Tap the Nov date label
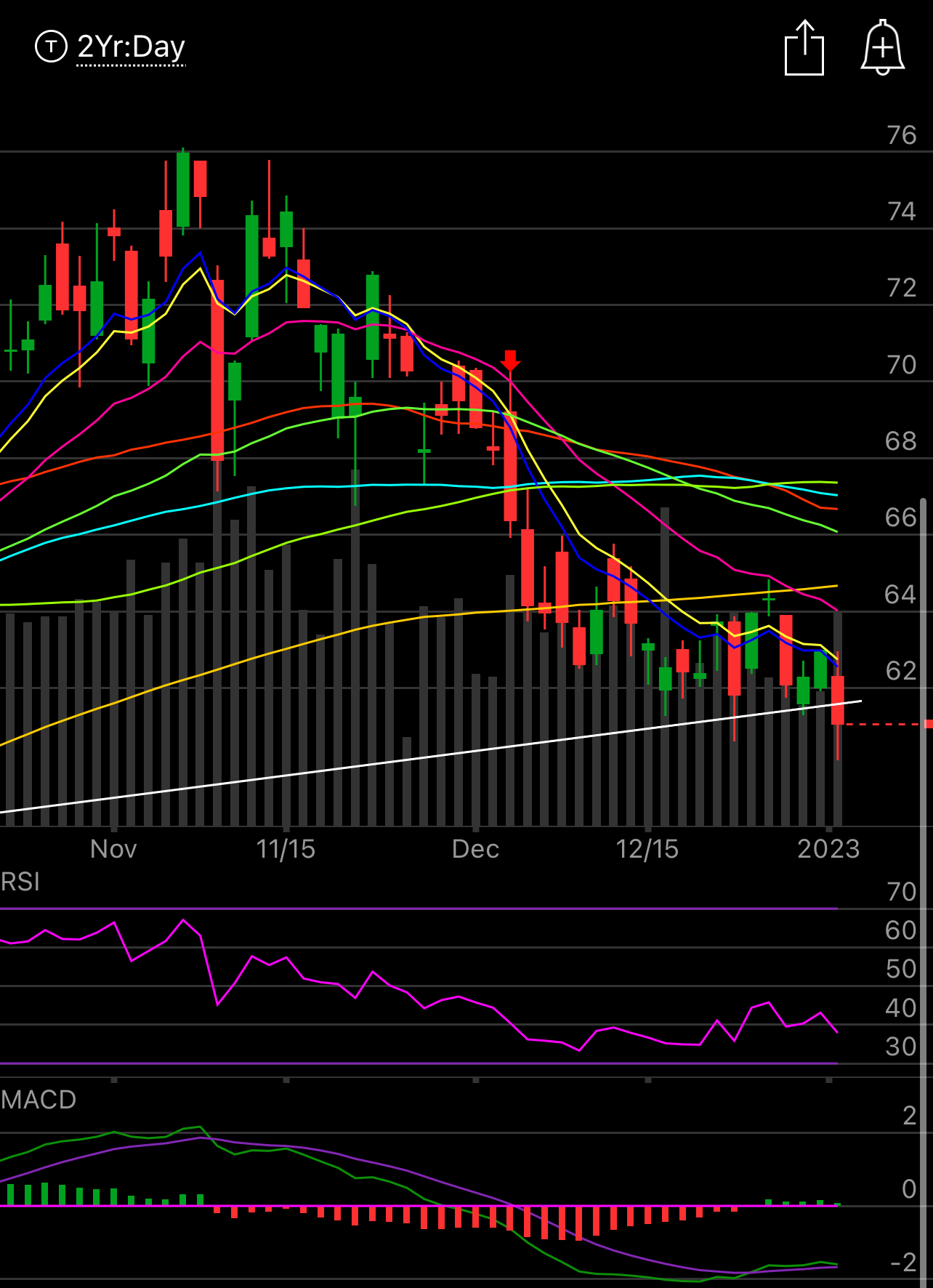 [113, 849]
